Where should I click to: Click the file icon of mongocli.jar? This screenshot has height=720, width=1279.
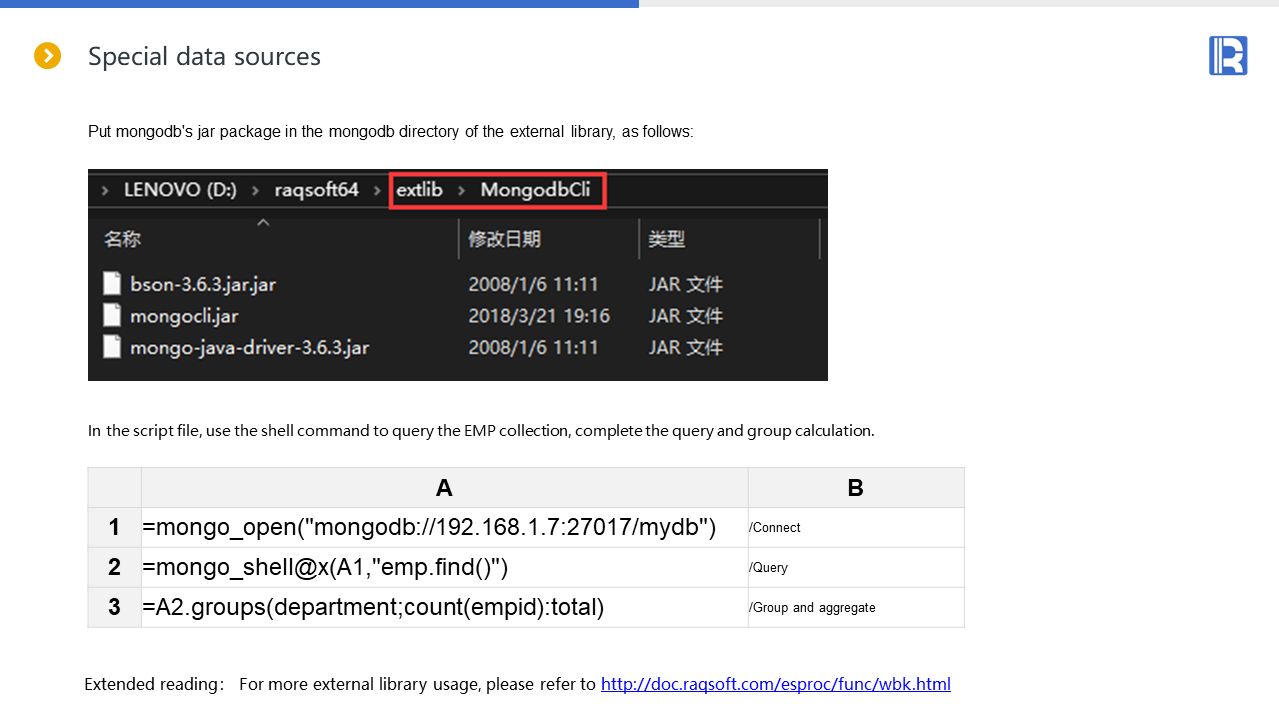[112, 316]
